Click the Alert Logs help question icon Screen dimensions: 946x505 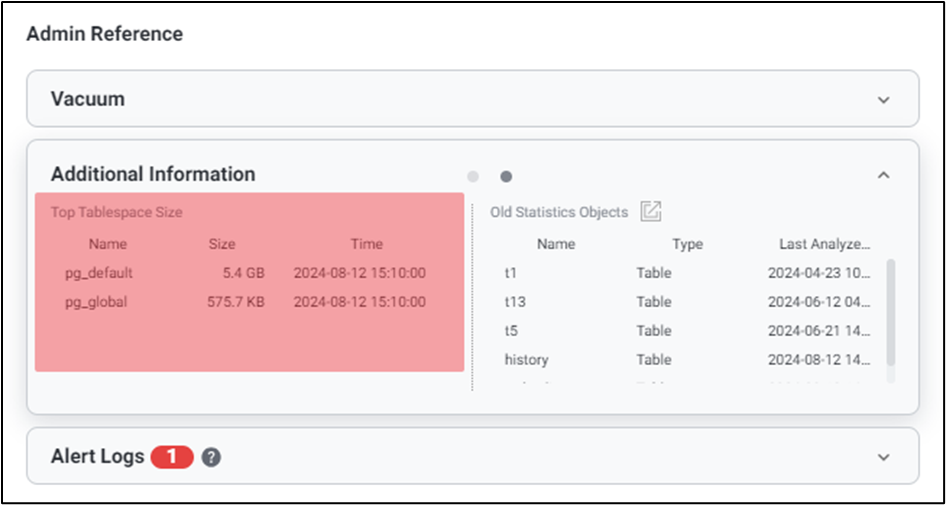[210, 457]
